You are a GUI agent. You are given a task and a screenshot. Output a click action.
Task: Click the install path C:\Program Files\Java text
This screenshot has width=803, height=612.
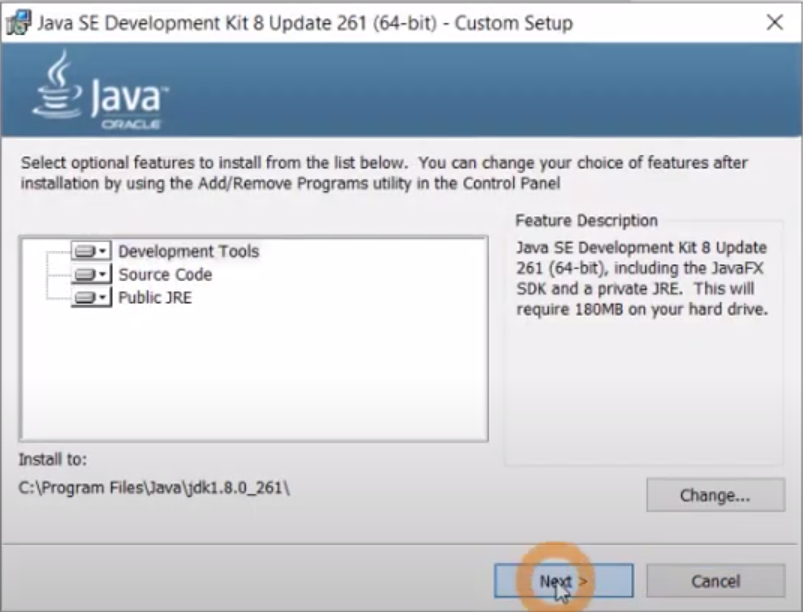154,488
